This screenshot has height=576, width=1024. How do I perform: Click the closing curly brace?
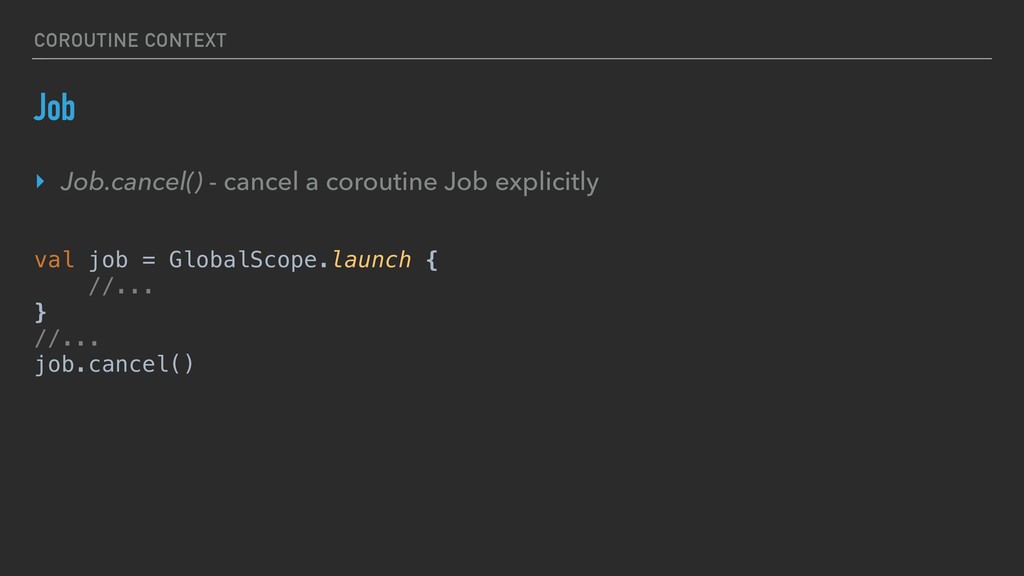tap(40, 312)
